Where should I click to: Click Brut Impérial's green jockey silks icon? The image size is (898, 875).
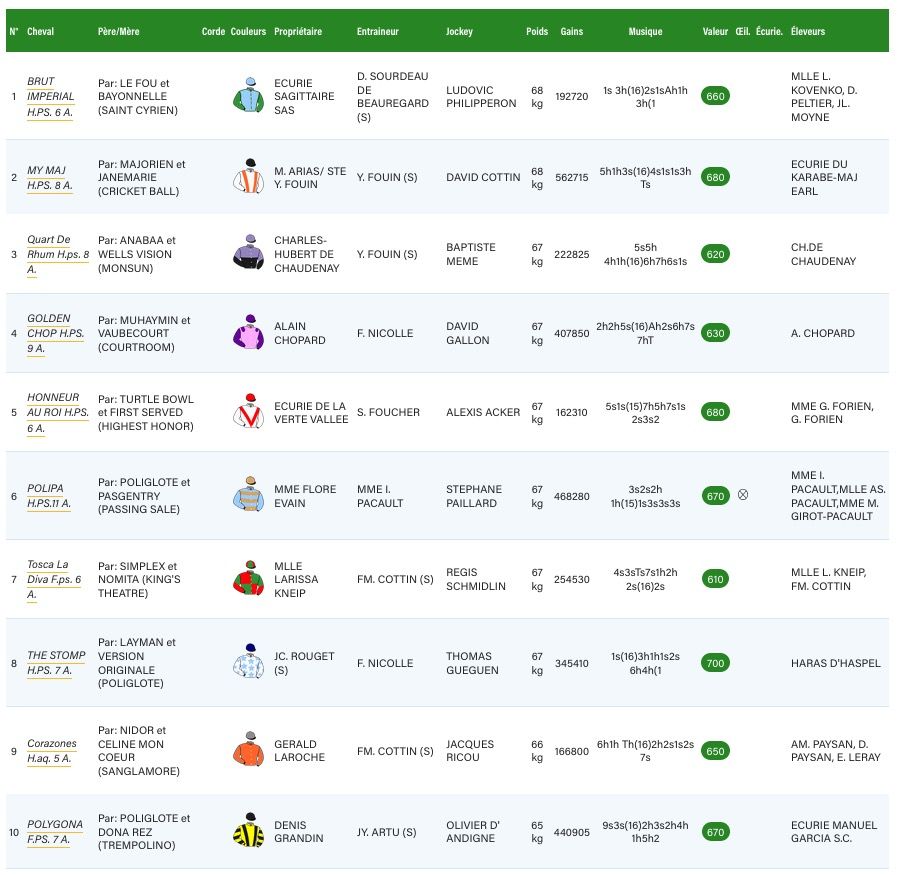pos(247,96)
